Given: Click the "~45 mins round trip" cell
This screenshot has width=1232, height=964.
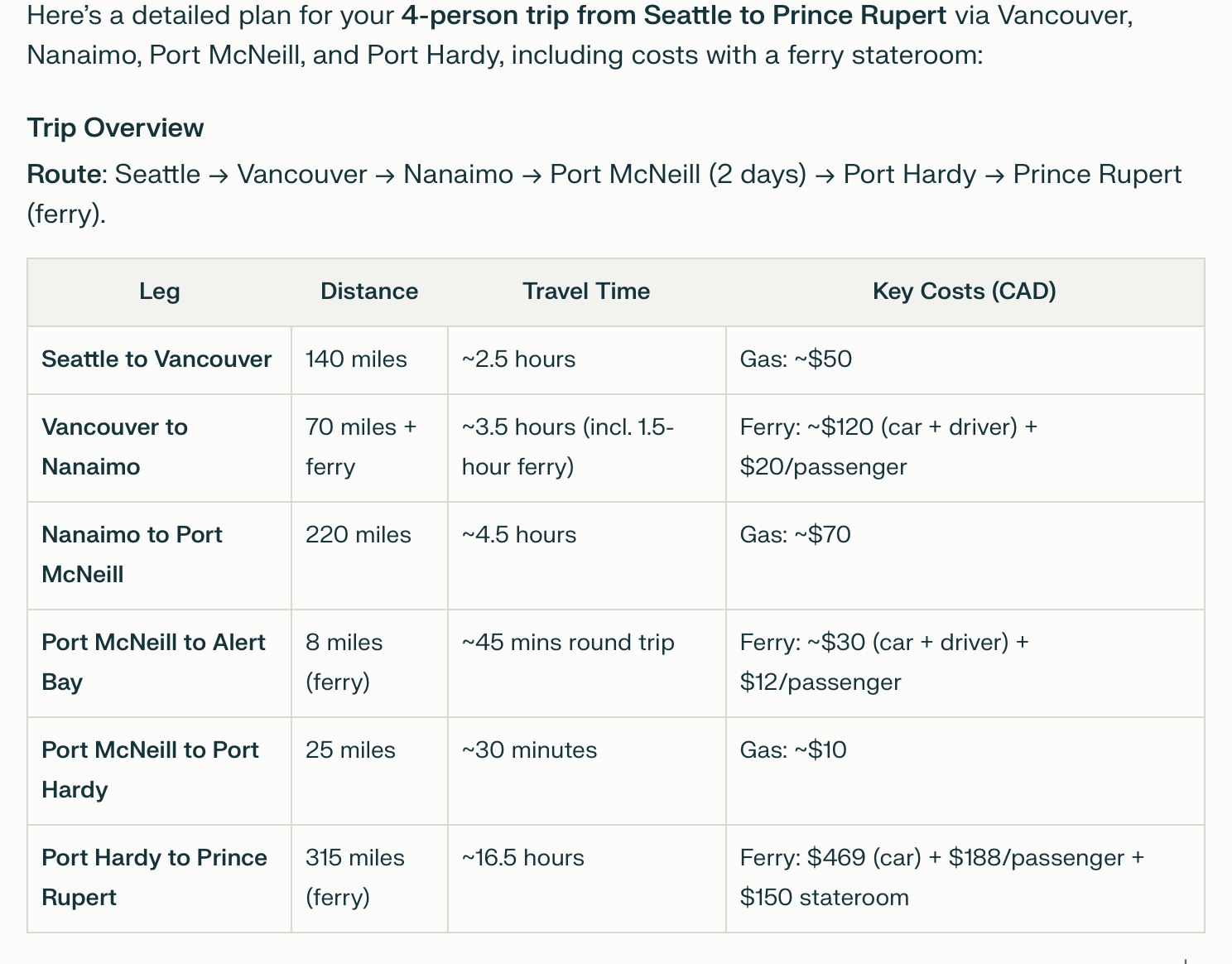Looking at the screenshot, I should click(x=568, y=643).
